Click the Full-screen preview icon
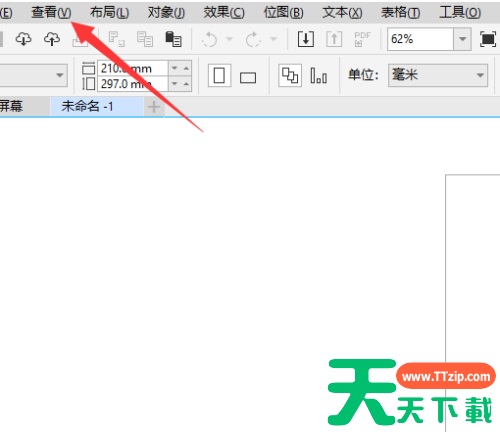This screenshot has width=500, height=432. point(488,39)
